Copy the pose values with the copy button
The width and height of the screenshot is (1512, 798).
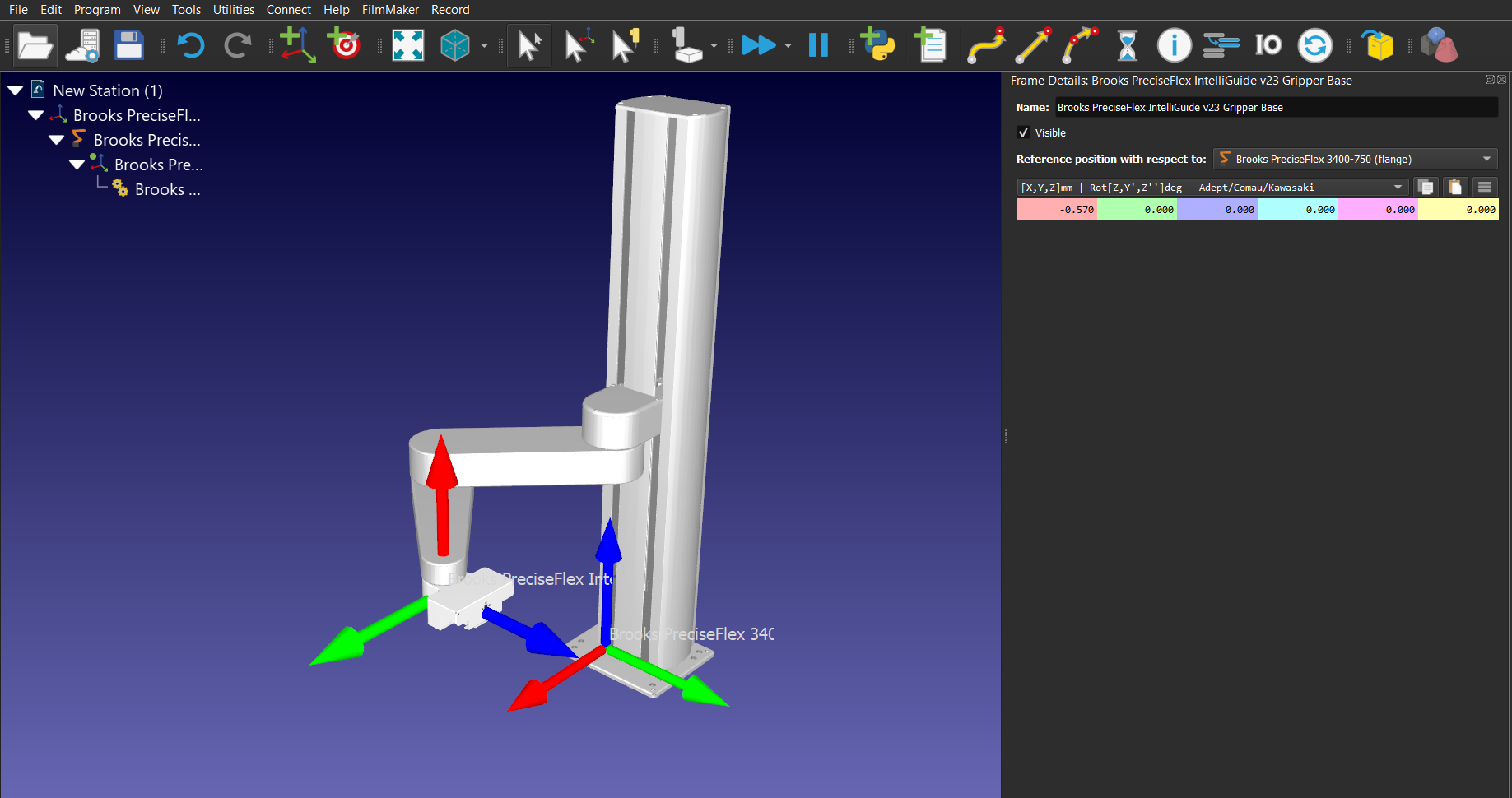(x=1426, y=187)
